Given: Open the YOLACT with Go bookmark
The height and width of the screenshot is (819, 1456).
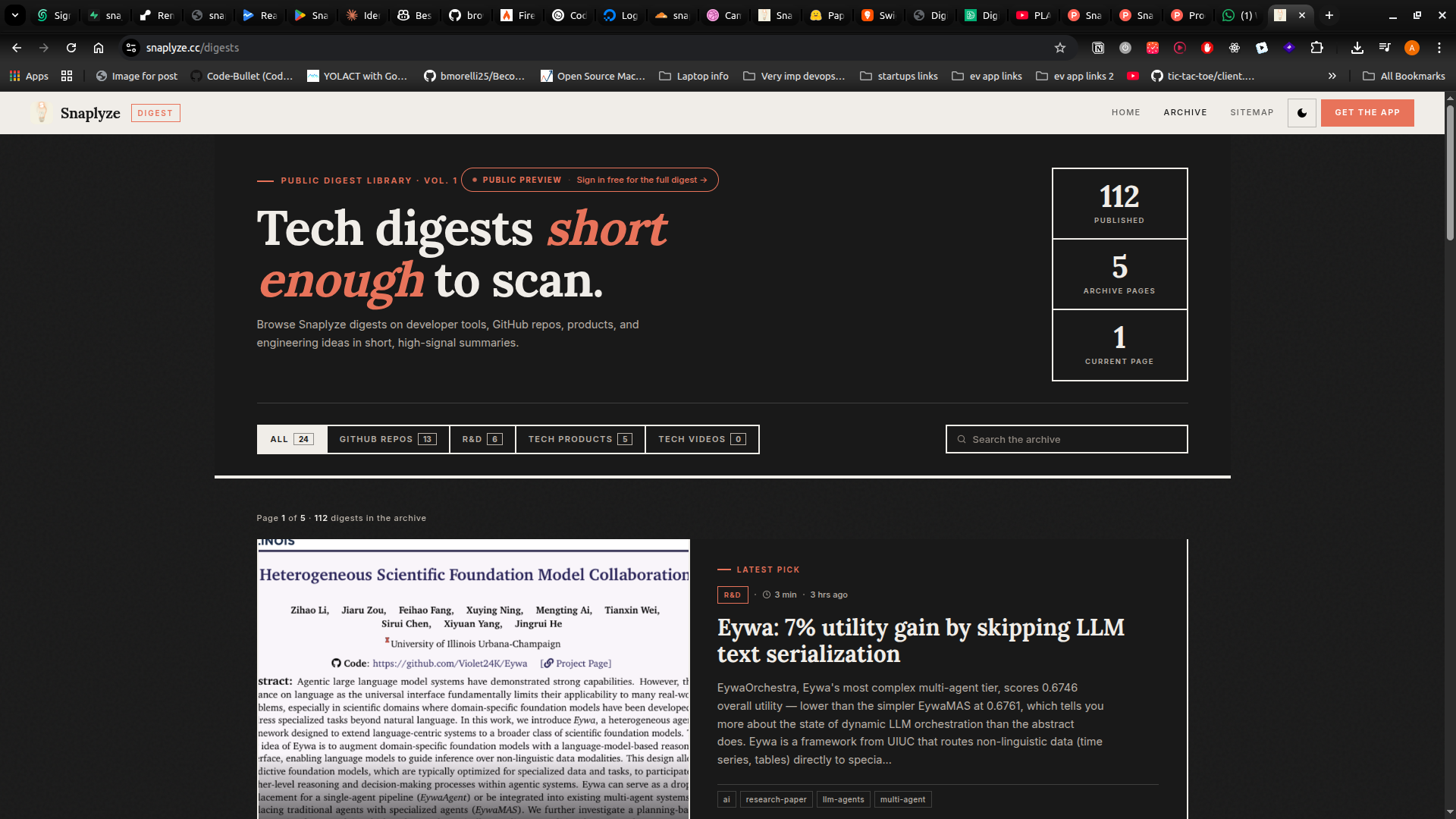Looking at the screenshot, I should (x=357, y=76).
